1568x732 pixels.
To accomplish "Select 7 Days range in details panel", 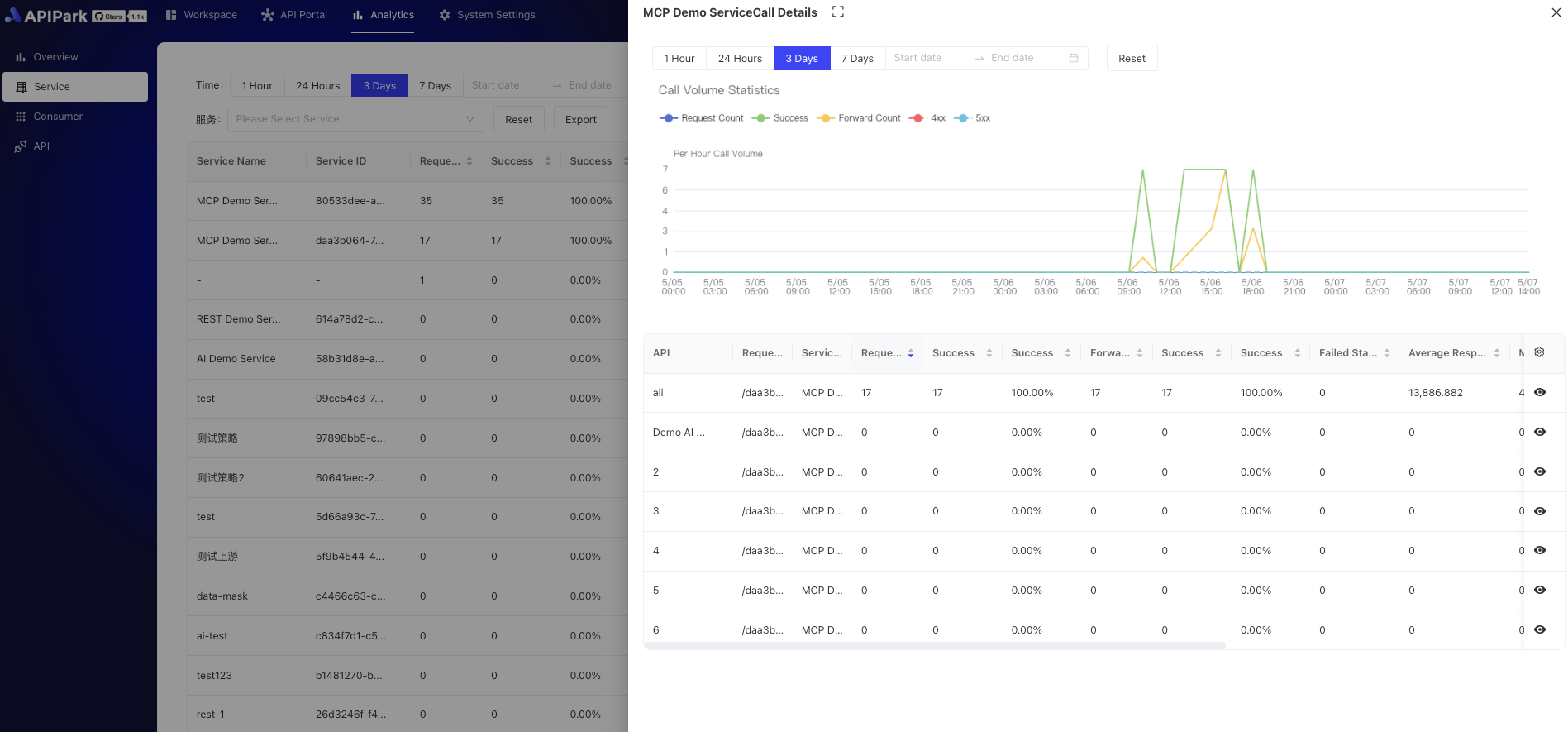I will (x=857, y=59).
